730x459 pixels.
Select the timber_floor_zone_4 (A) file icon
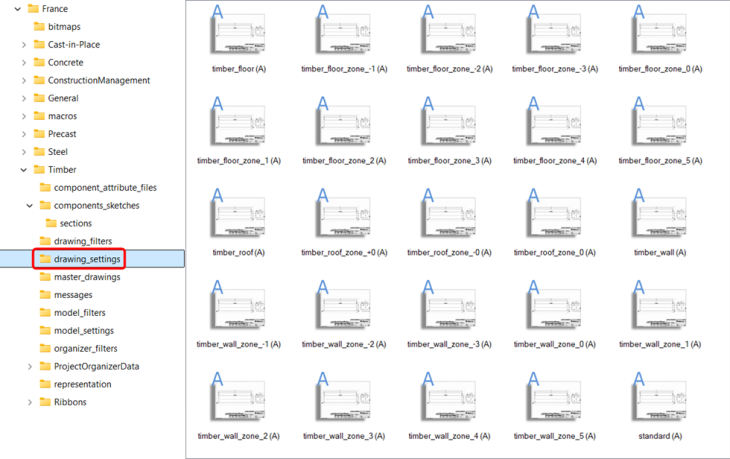pos(554,122)
